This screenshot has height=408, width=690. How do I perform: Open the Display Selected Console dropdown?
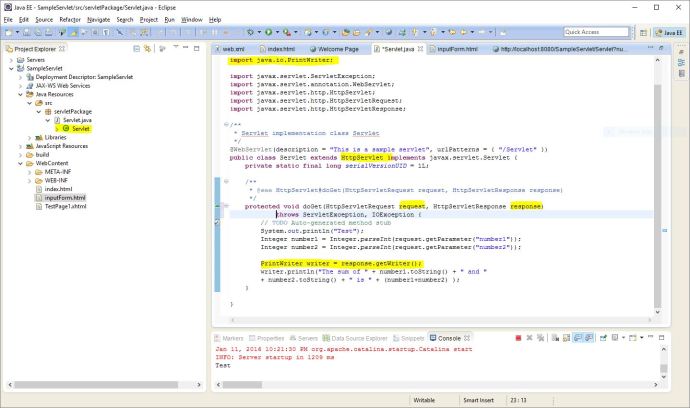pos(623,338)
